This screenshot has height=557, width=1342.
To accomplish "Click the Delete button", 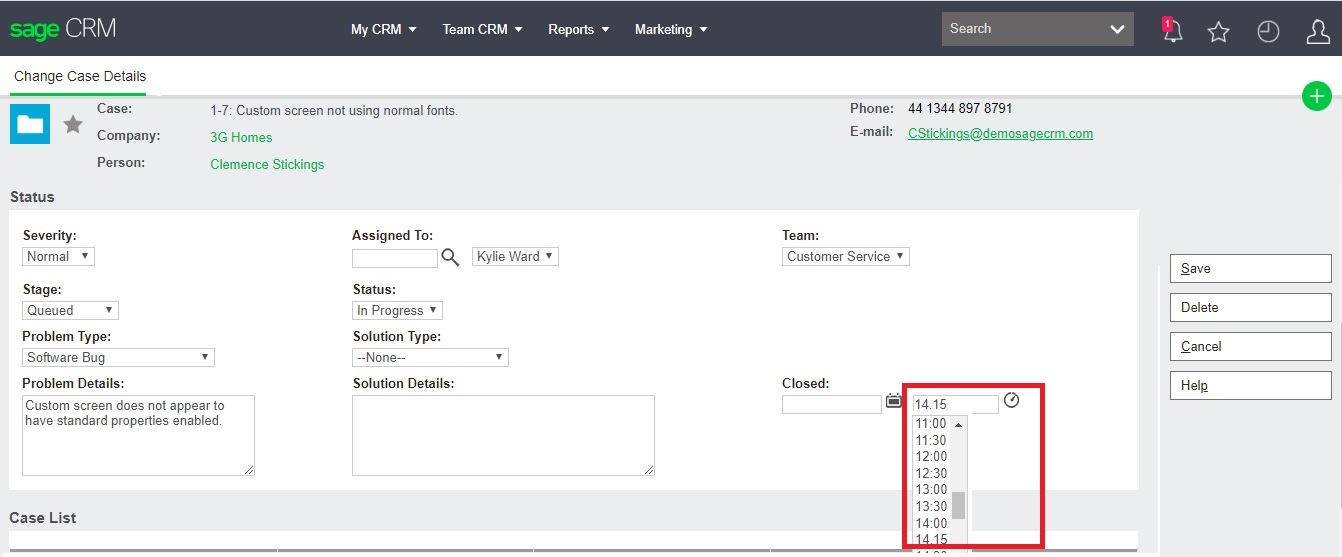I will pyautogui.click(x=1250, y=307).
